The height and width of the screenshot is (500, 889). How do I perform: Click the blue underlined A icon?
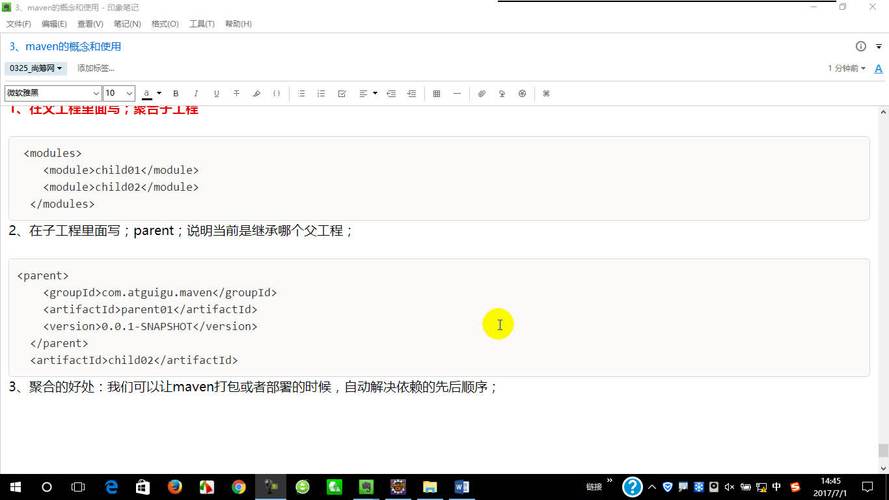click(x=878, y=69)
